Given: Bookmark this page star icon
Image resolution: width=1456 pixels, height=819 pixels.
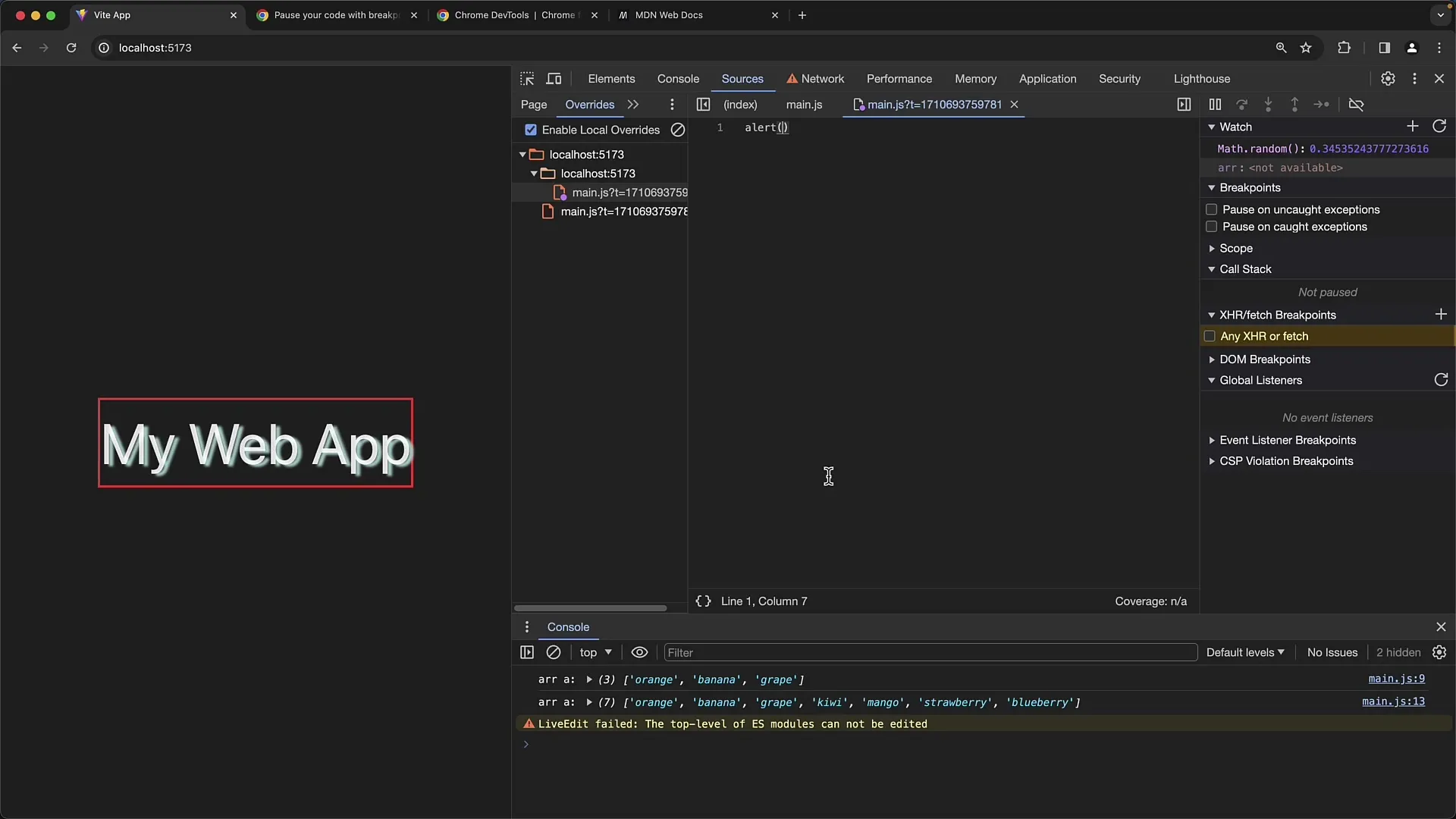Looking at the screenshot, I should coord(1306,48).
